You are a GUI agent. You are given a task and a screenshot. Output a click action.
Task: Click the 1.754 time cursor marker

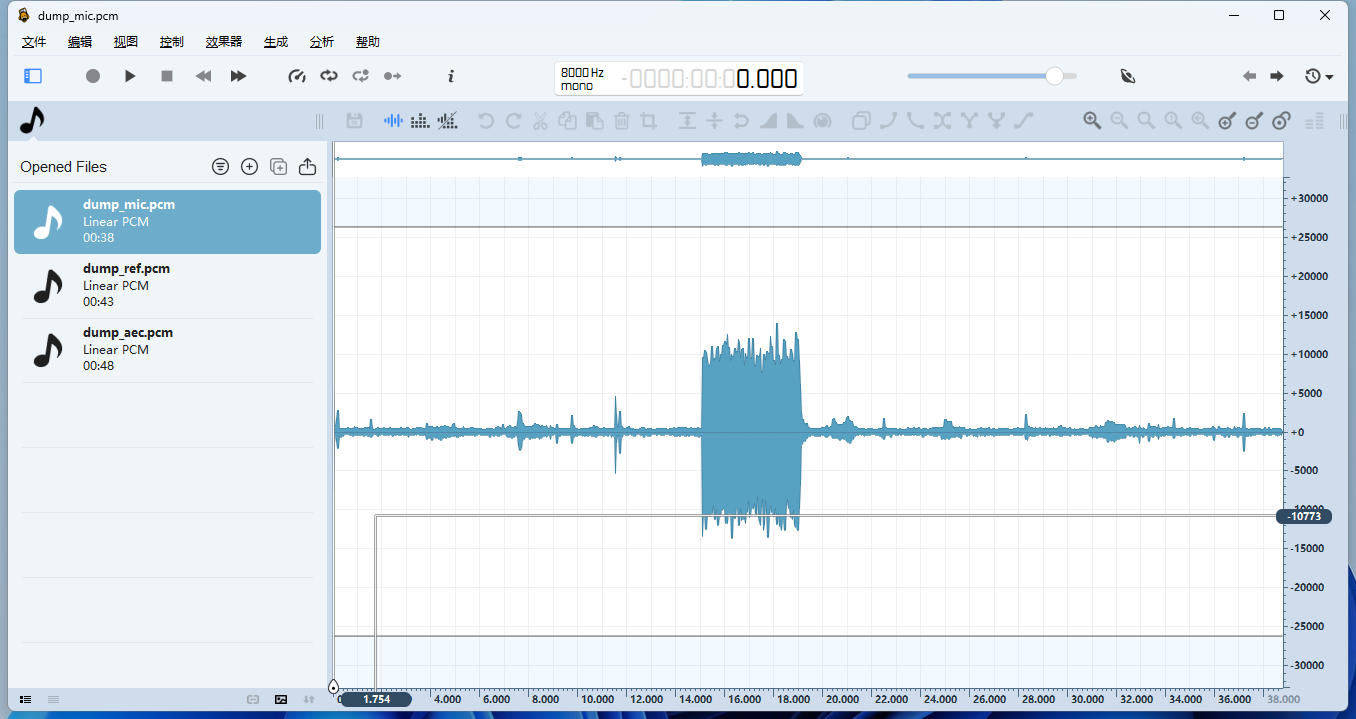pyautogui.click(x=376, y=699)
